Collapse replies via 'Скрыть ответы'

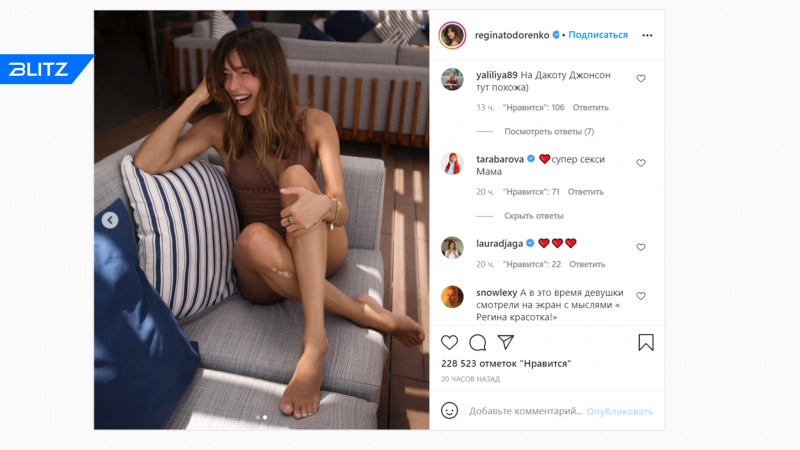click(534, 216)
